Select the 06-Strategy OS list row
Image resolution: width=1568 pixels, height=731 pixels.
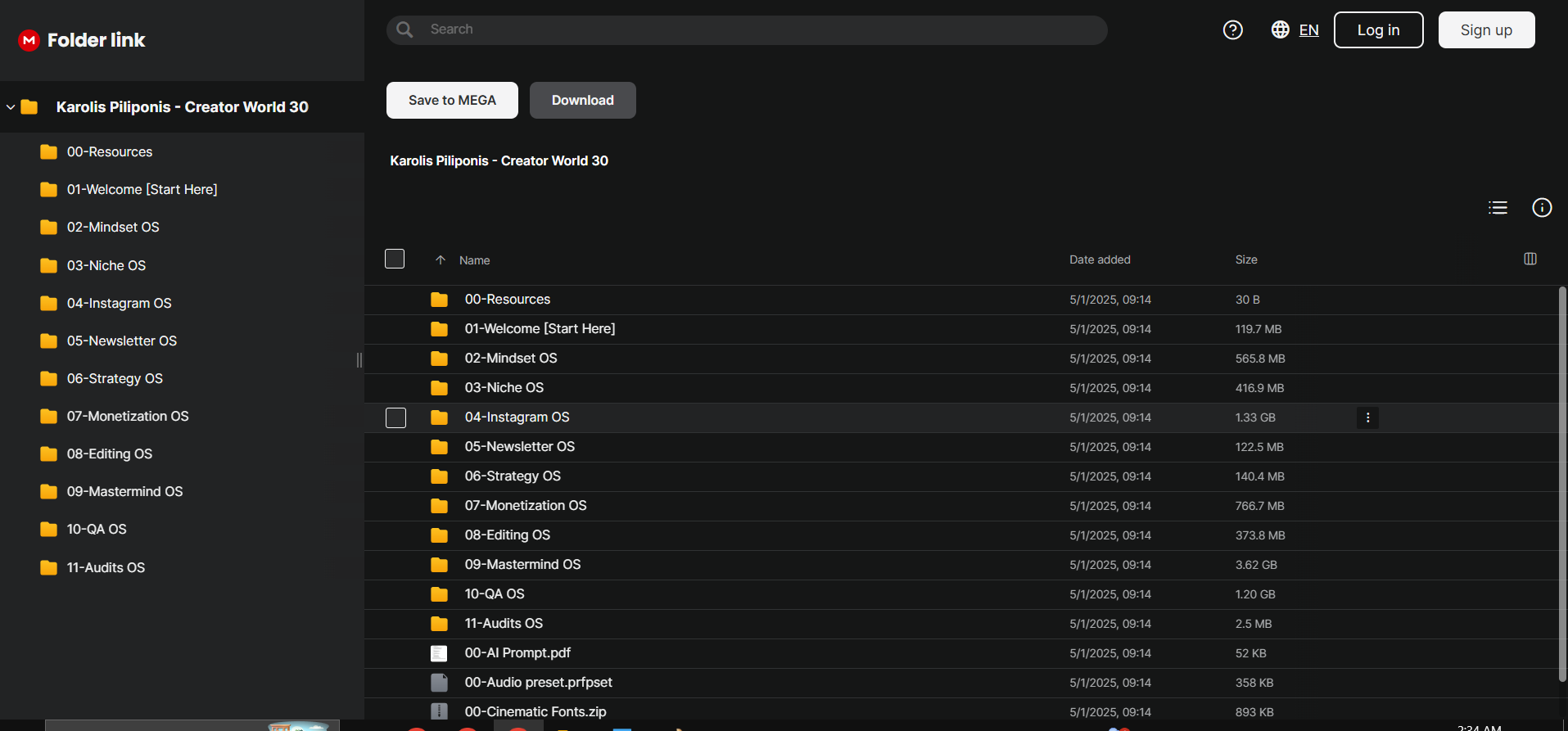click(x=960, y=476)
